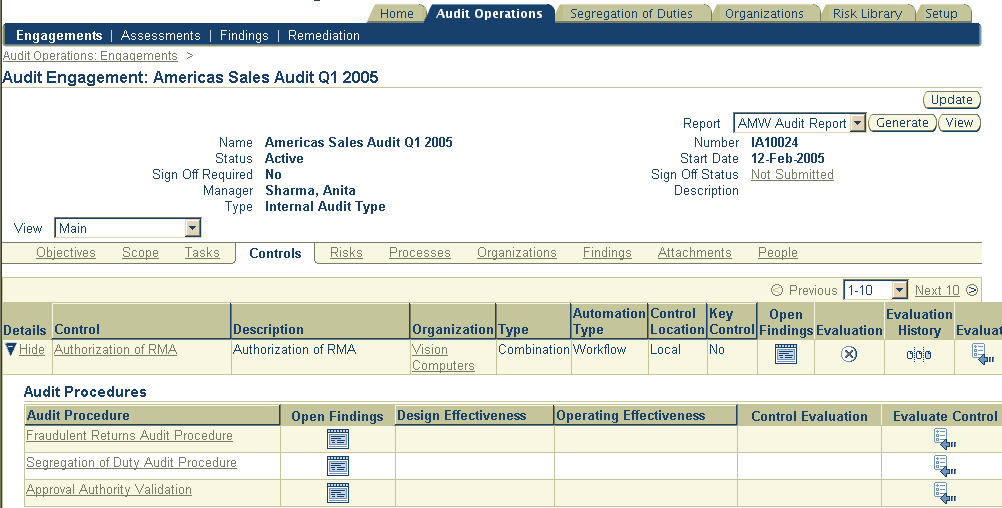This screenshot has height=508, width=1002.
Task: Click the Update button
Action: 952,100
